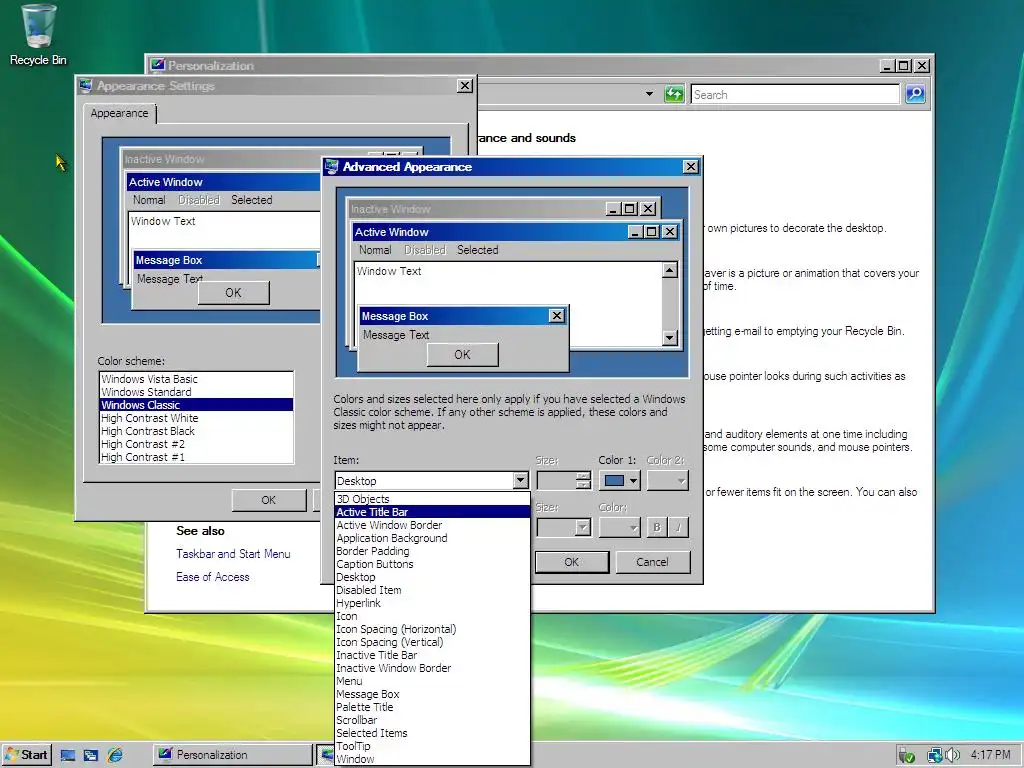1024x768 pixels.
Task: Click Selected menu item in Advanced preview
Action: point(477,250)
